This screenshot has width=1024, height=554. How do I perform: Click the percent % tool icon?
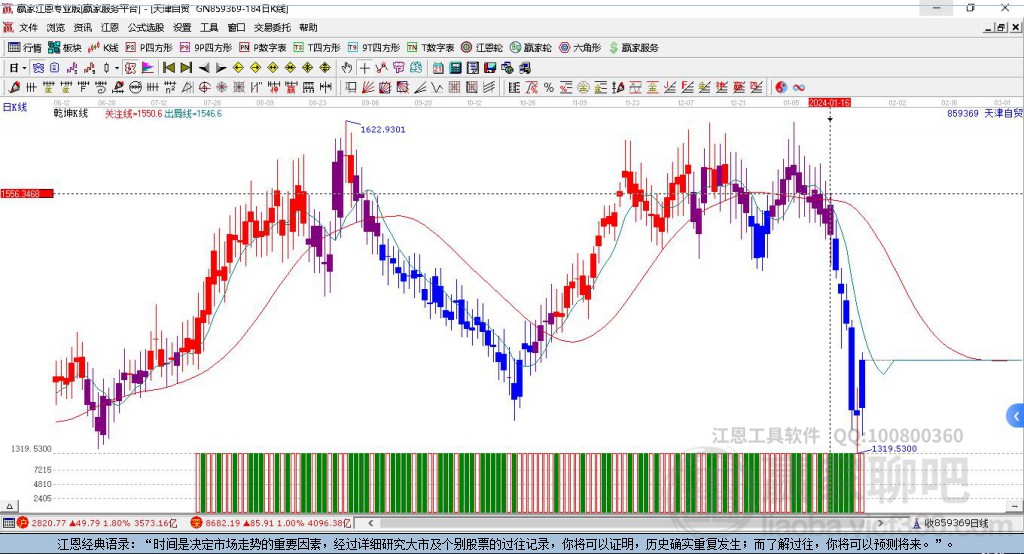549,88
